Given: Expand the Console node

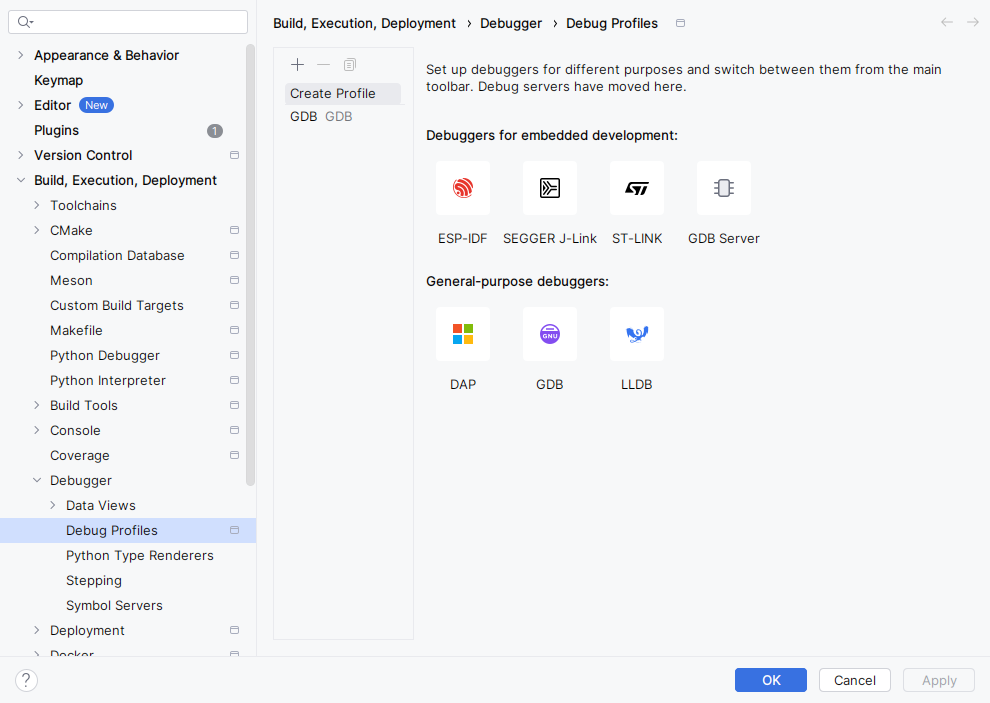Looking at the screenshot, I should pyautogui.click(x=37, y=431).
